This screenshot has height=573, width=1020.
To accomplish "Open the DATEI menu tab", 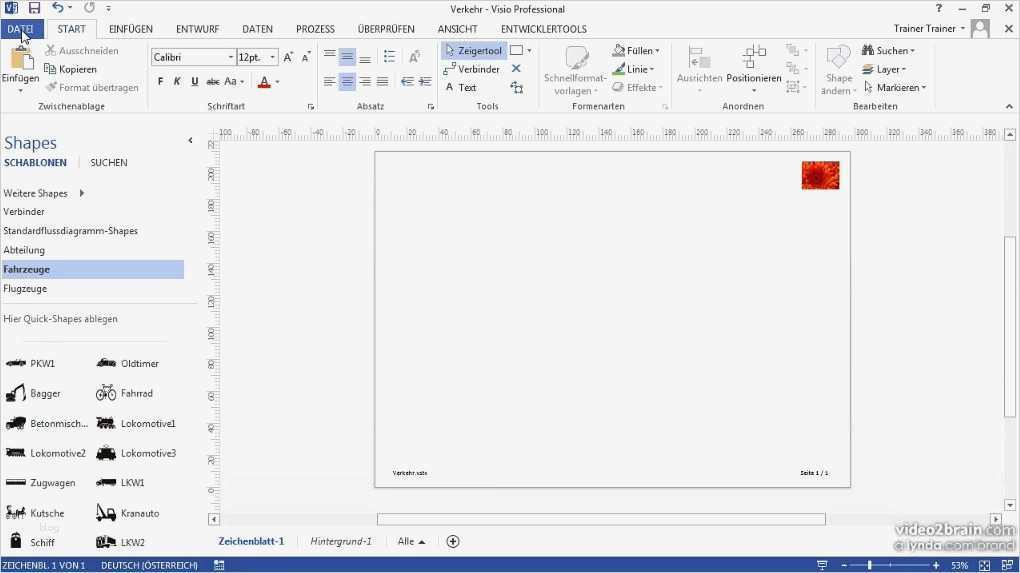I will coord(21,29).
